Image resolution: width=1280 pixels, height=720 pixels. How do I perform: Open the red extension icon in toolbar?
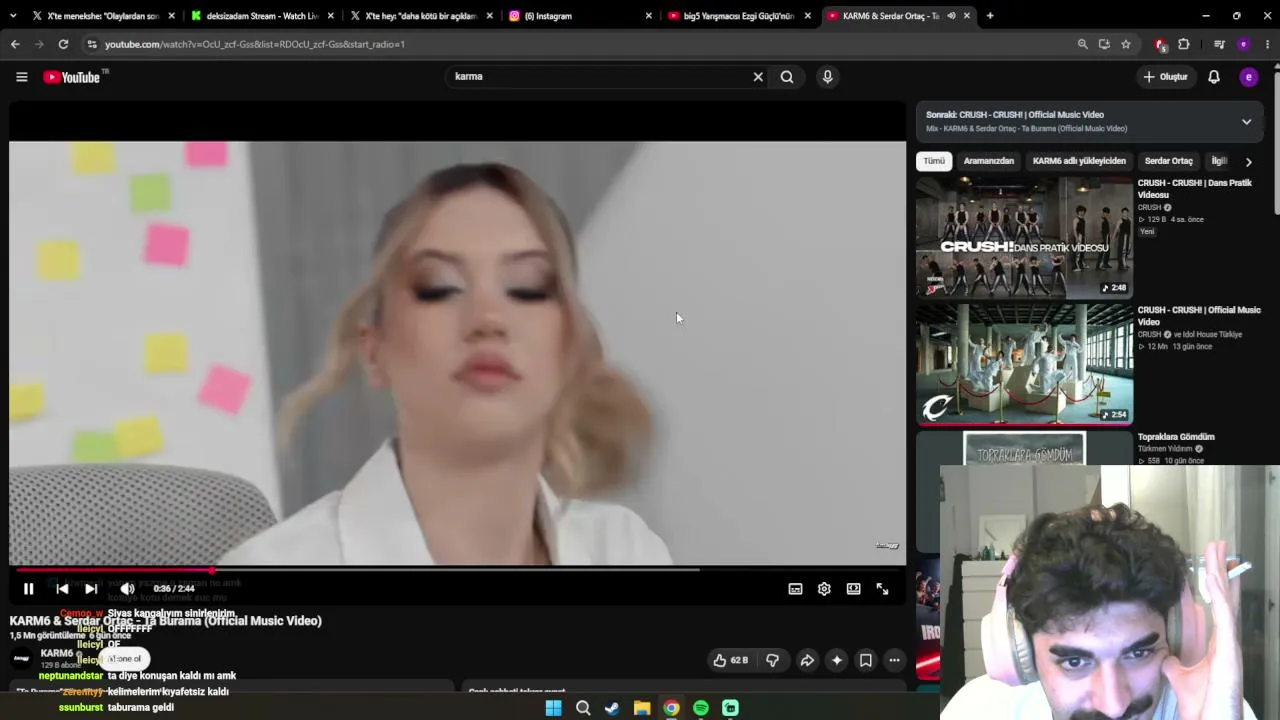[1160, 44]
